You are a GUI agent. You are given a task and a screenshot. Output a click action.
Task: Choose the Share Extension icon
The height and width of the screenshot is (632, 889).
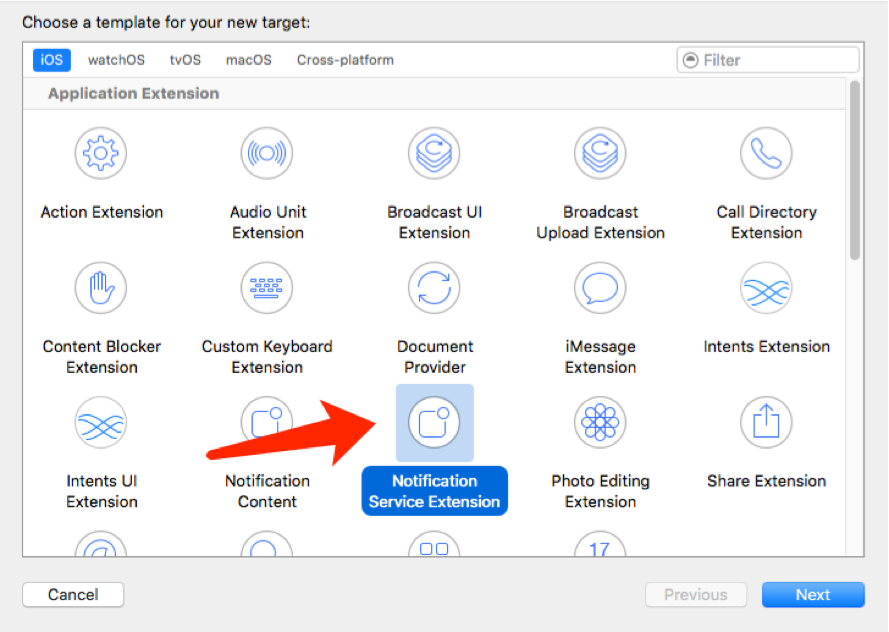tap(766, 422)
